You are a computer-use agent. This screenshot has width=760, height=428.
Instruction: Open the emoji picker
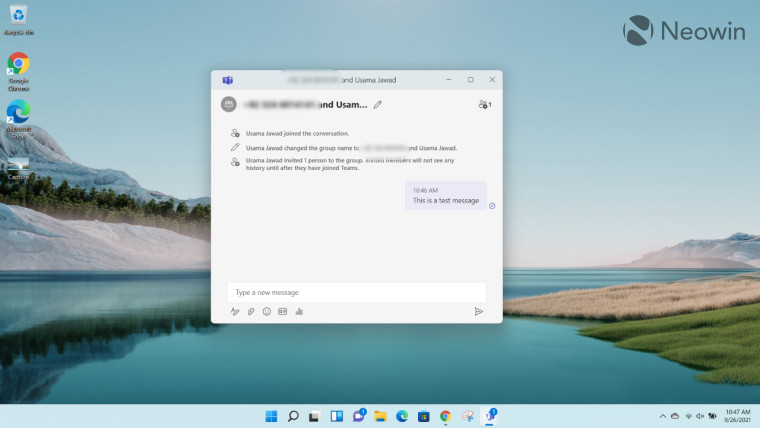click(267, 312)
